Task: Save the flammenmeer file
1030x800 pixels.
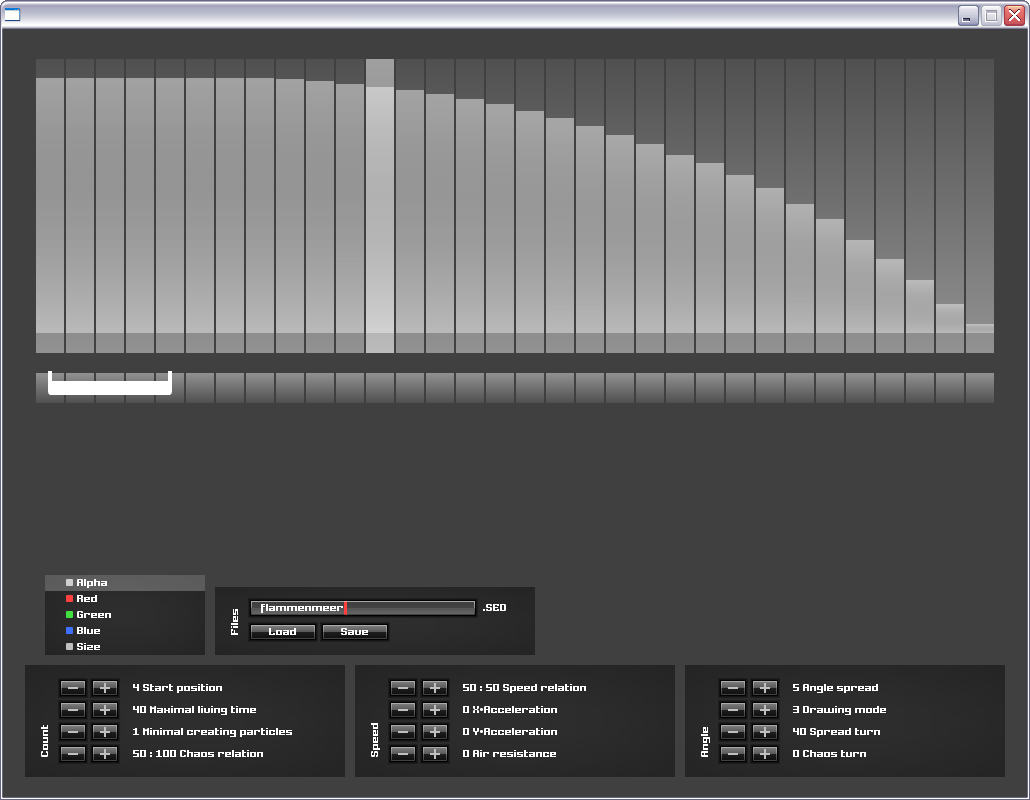Action: tap(354, 632)
